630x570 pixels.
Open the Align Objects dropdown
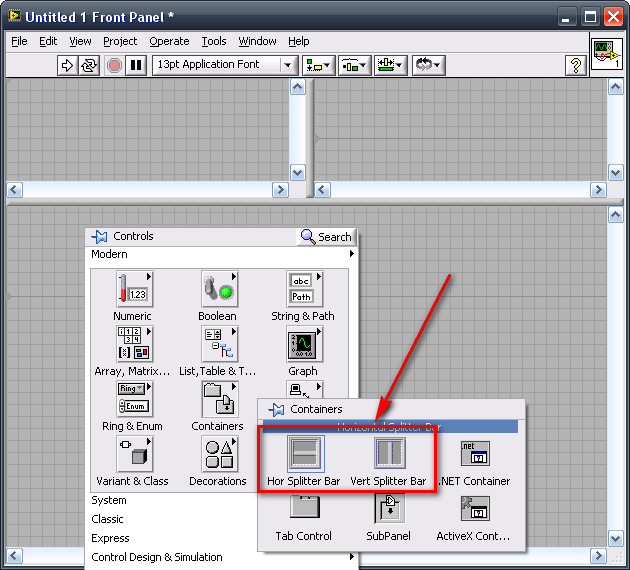(319, 65)
